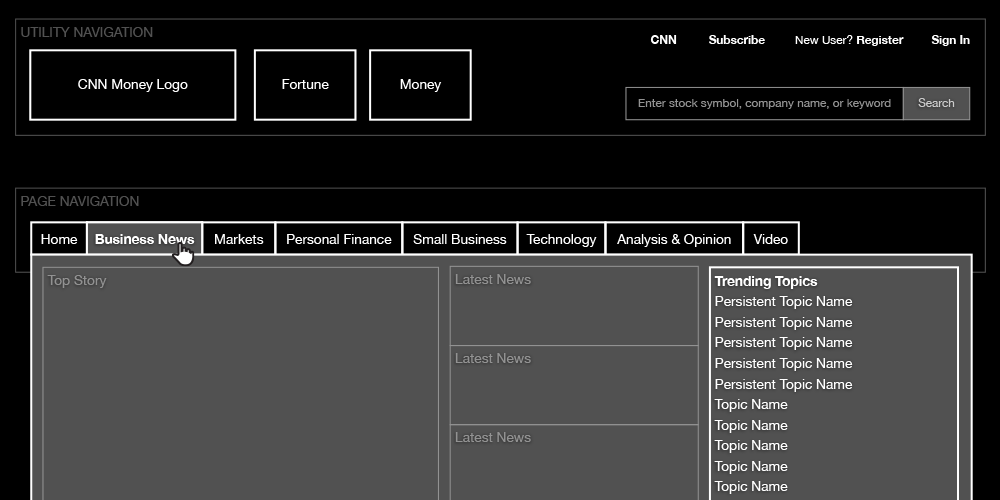
Task: Open the Analysis & Opinion tab
Action: (674, 239)
